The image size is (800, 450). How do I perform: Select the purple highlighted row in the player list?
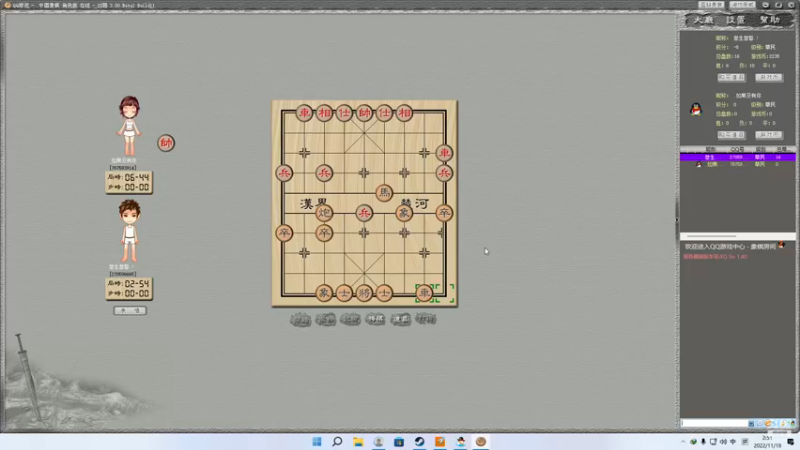(738, 158)
